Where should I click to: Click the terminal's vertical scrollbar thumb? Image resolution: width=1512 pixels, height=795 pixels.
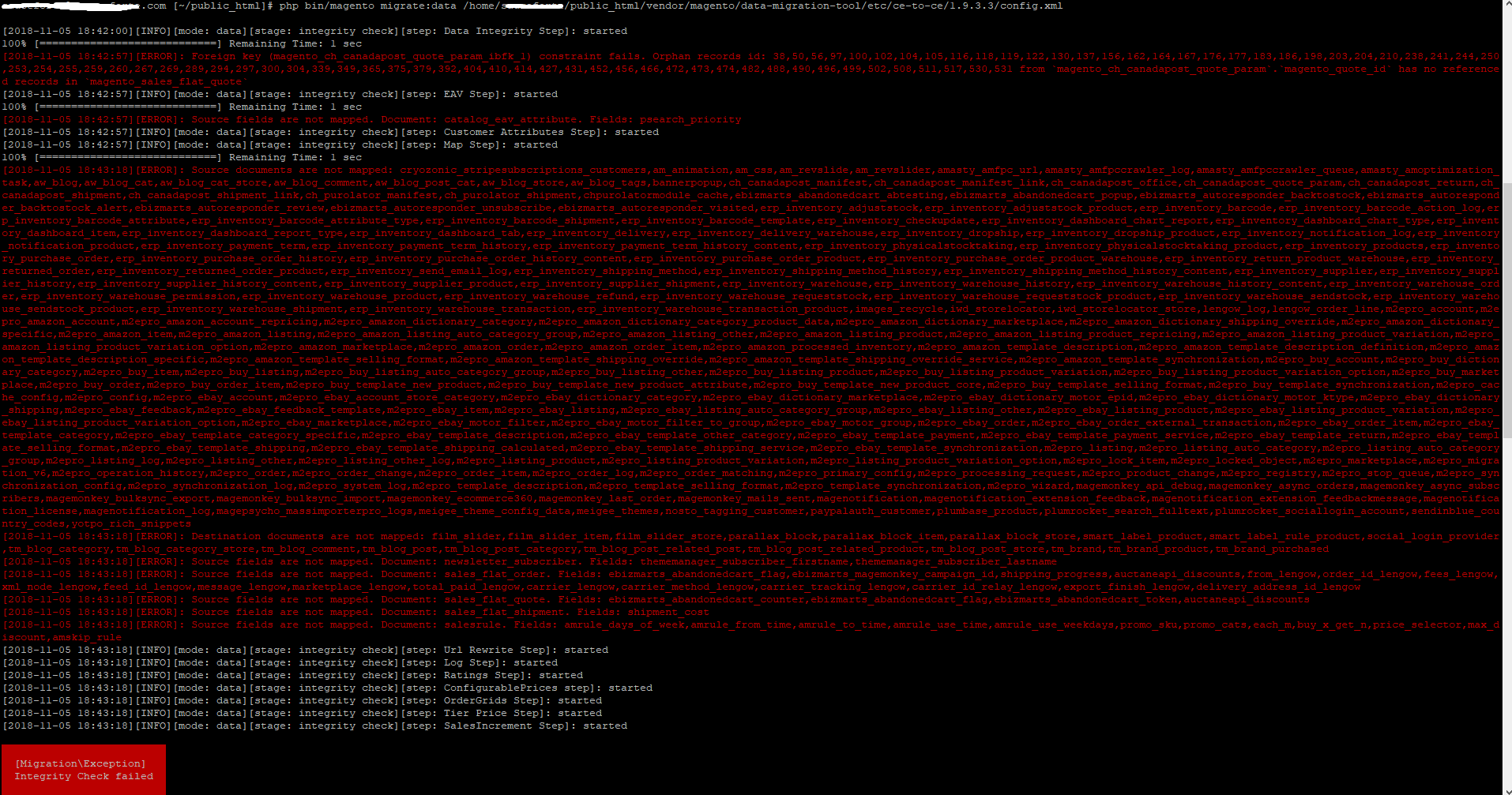(1506, 310)
